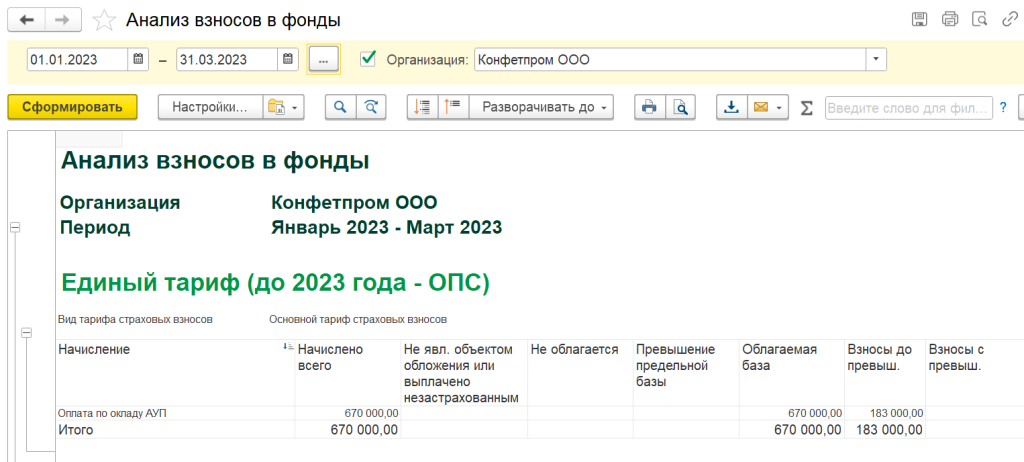The height and width of the screenshot is (462, 1024).
Task: Click the period selection ellipsis button
Action: (323, 59)
